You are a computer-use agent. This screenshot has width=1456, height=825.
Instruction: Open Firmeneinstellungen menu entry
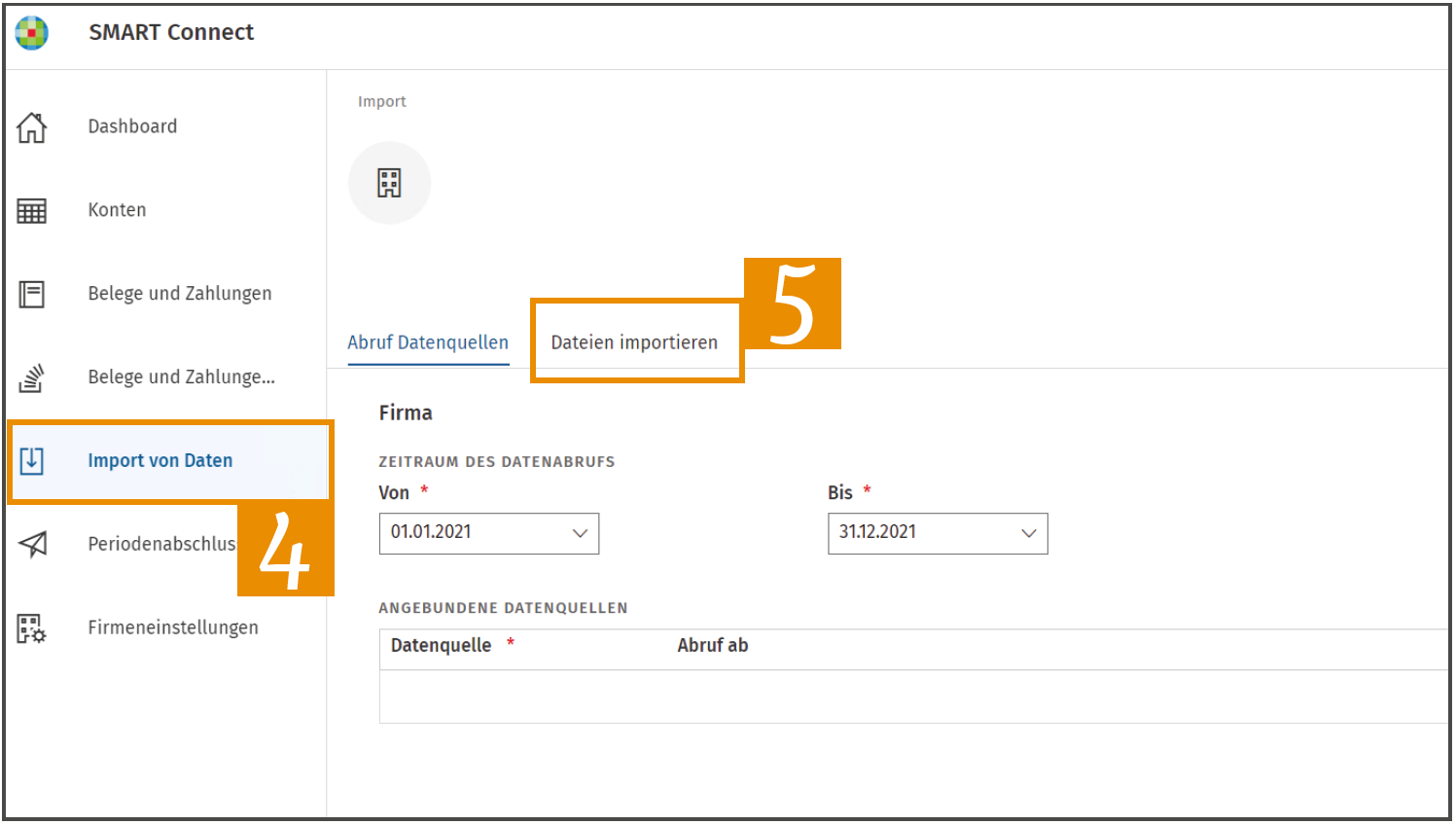pos(173,628)
